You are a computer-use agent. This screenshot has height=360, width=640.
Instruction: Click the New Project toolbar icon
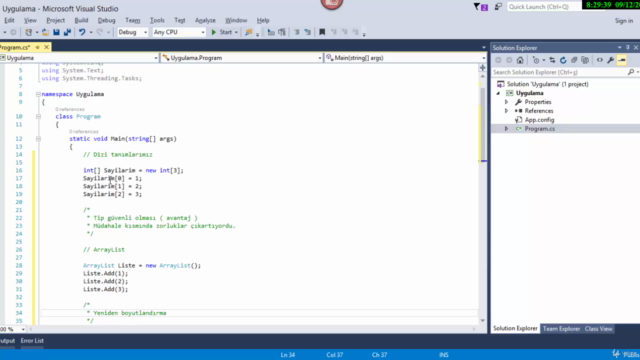(x=28, y=32)
